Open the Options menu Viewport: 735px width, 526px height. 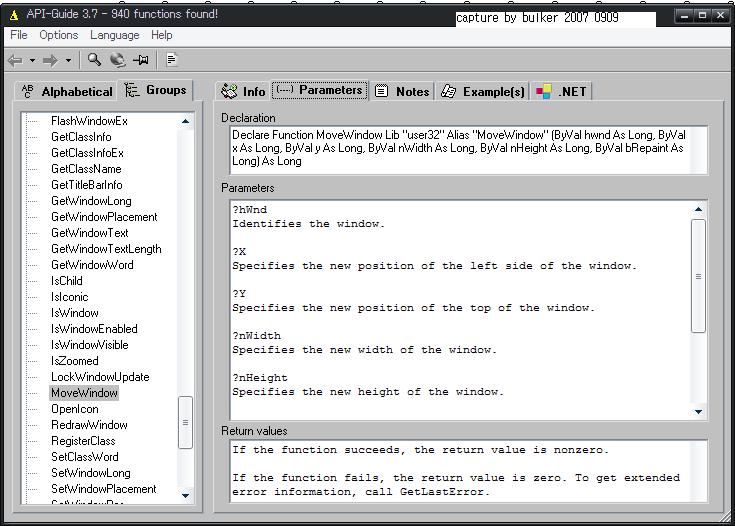[58, 35]
